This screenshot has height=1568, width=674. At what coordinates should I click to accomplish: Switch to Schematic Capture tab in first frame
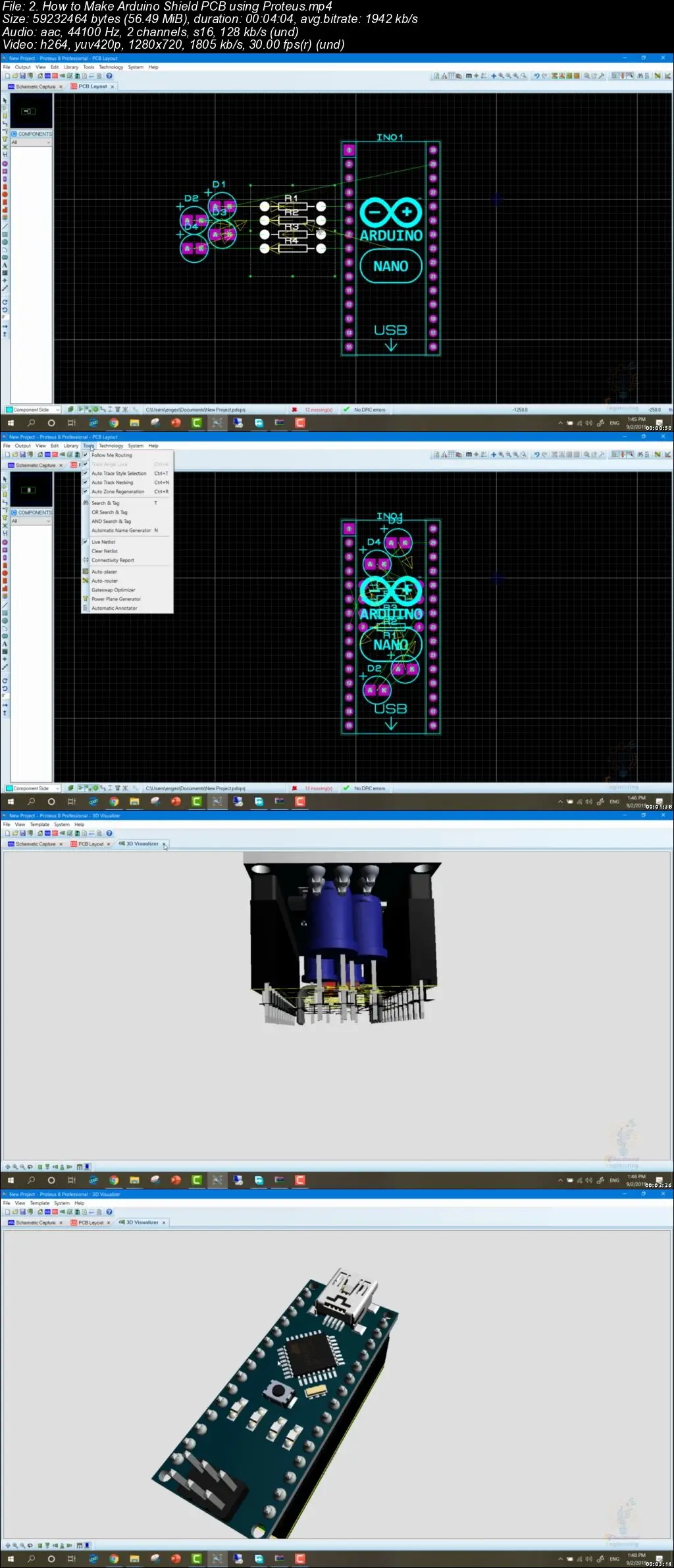[x=36, y=86]
